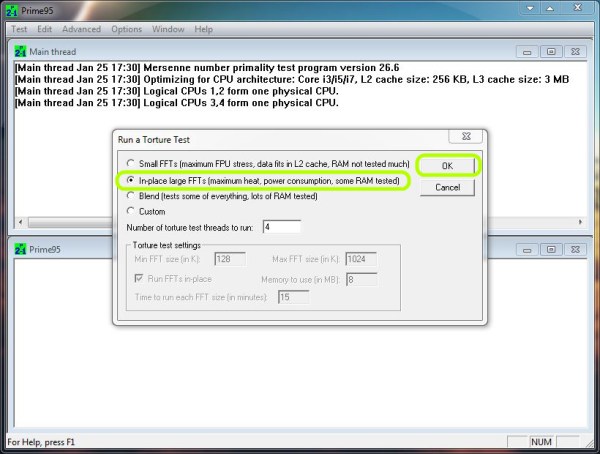Select the Custom torture test option
600x454 pixels.
[x=130, y=211]
